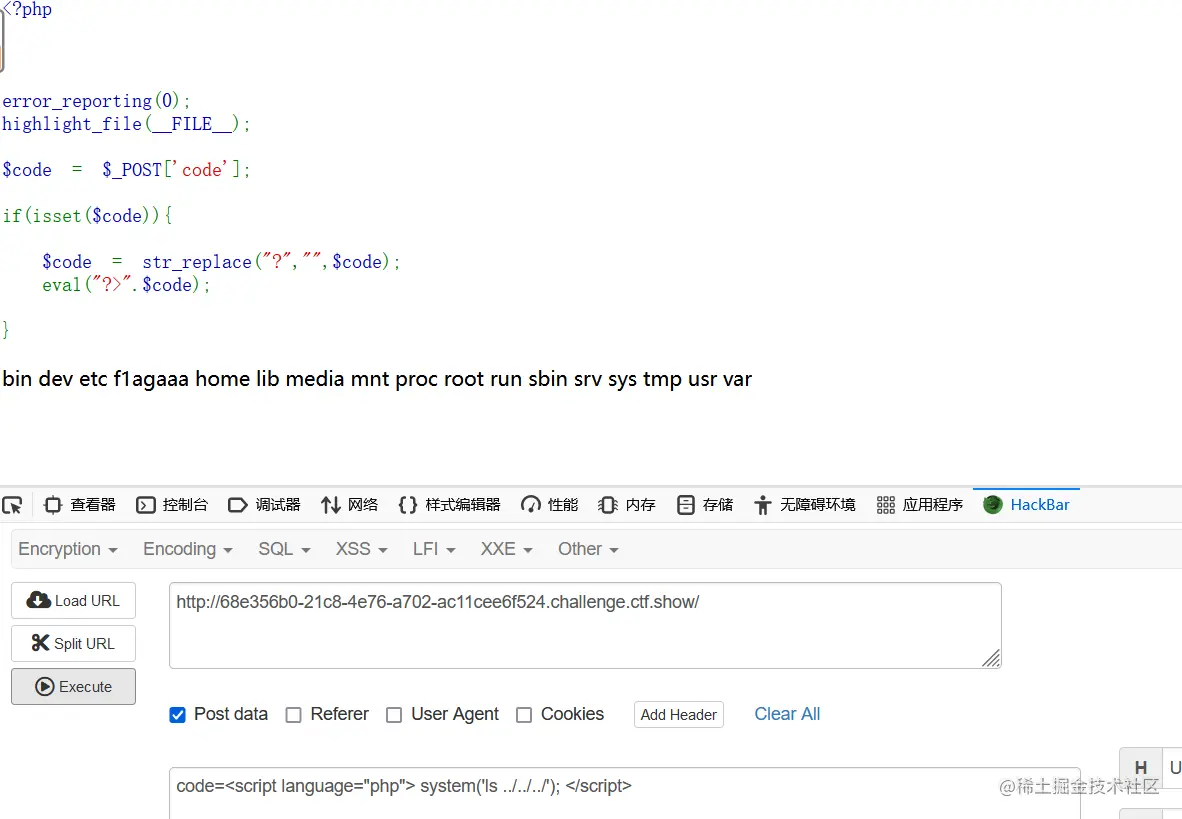Open the 样式编辑器 style editor tab
Viewport: 1182px width, 819px height.
point(449,505)
